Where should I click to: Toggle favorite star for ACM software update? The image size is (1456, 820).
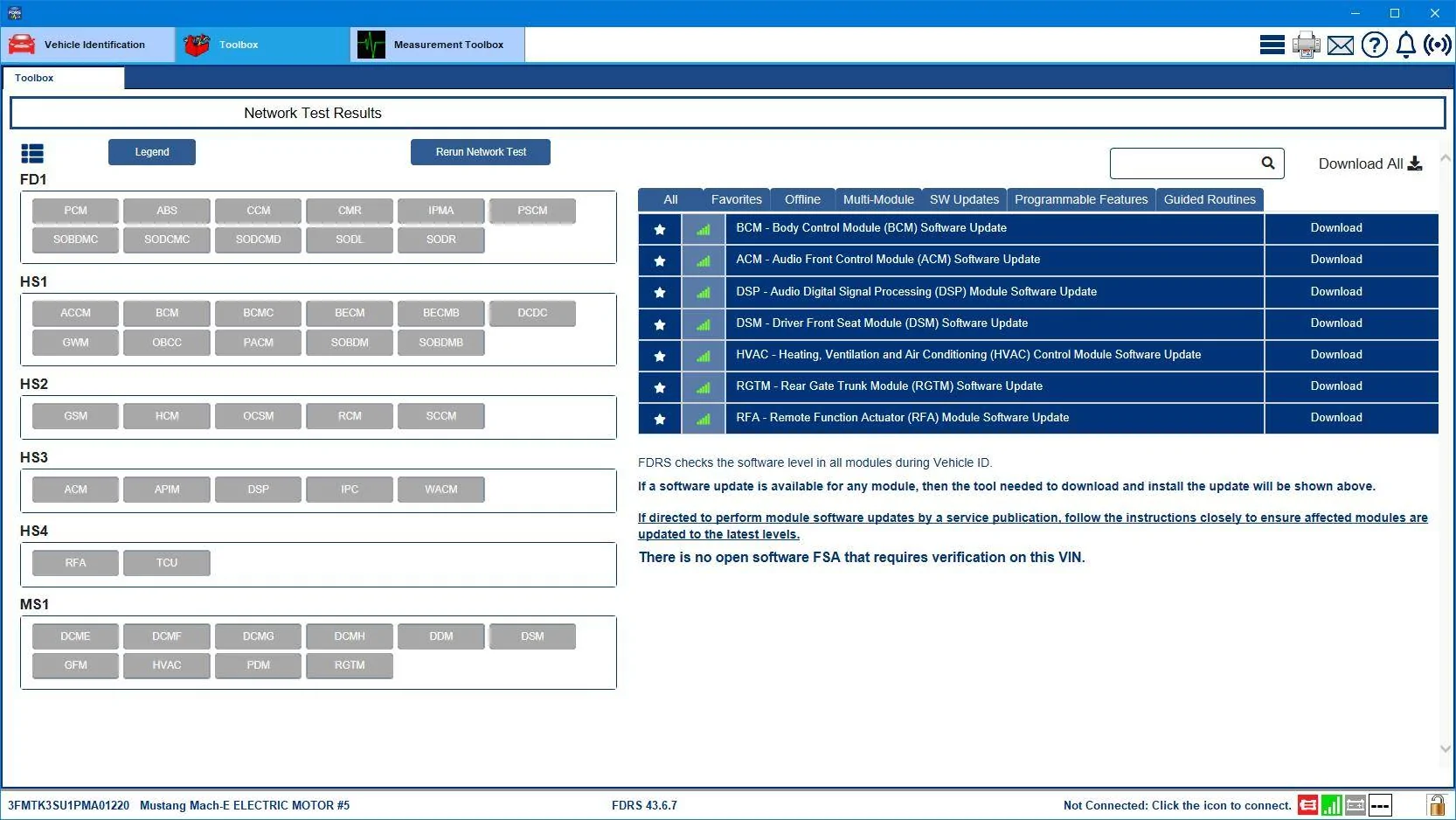click(x=660, y=261)
